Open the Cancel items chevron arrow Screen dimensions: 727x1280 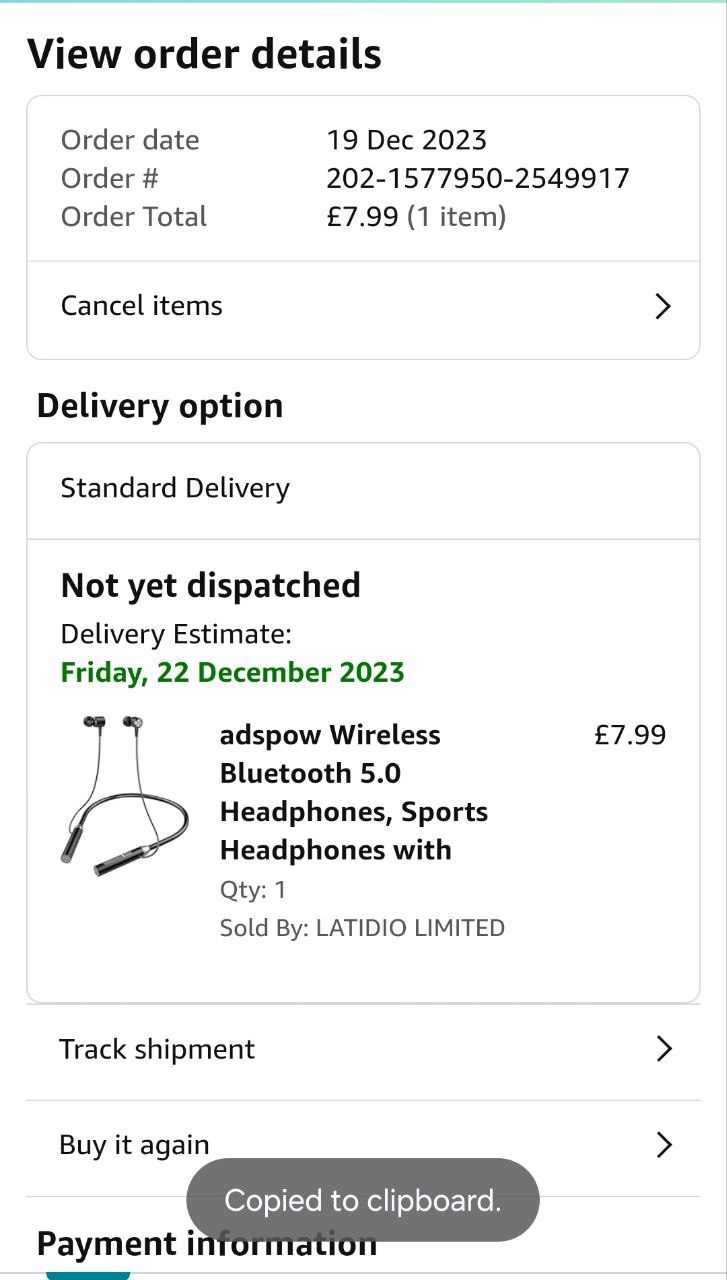662,306
